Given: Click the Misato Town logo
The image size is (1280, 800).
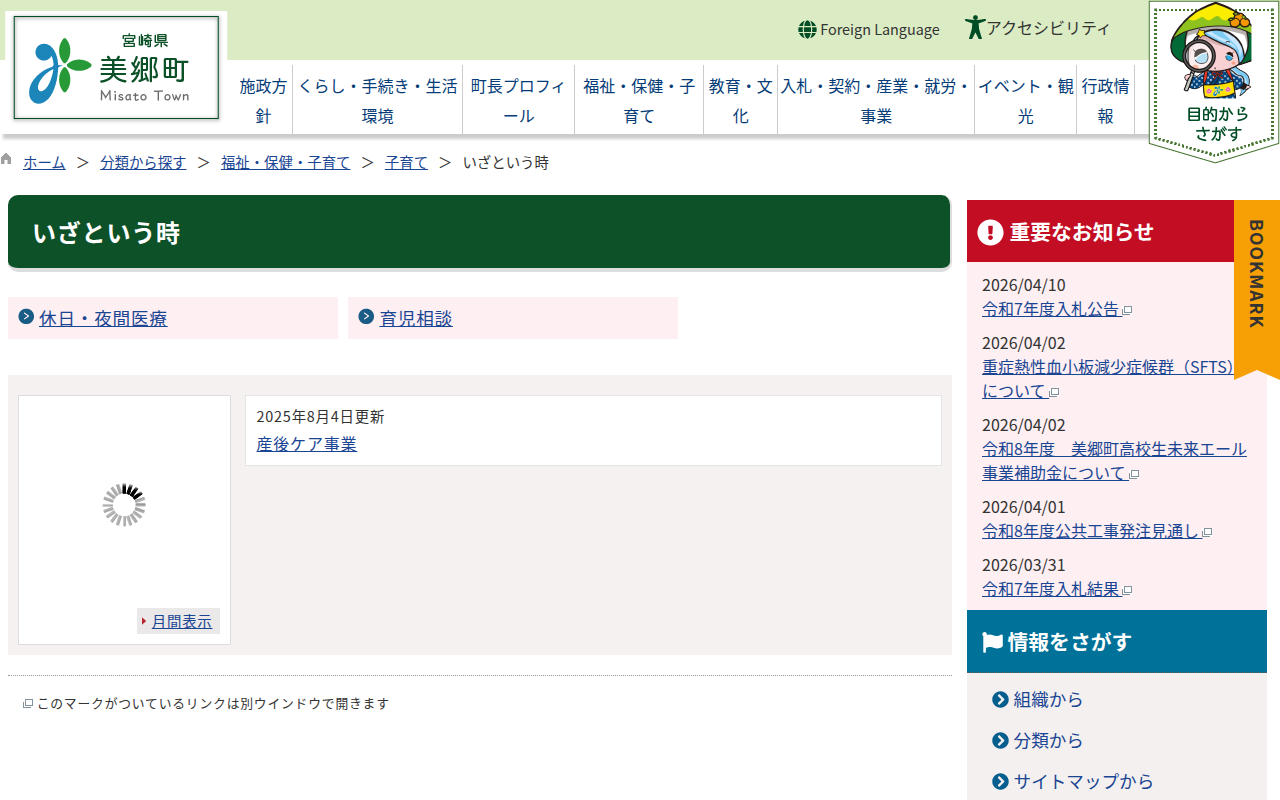Looking at the screenshot, I should (116, 68).
